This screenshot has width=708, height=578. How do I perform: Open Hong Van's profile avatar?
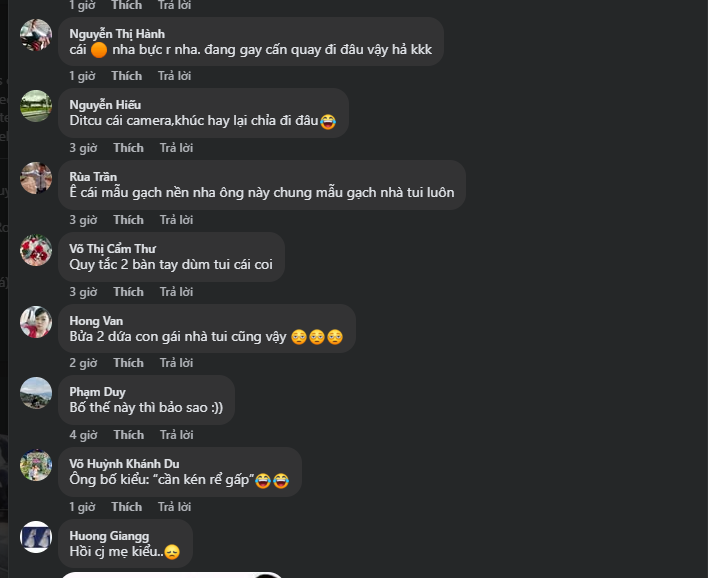pyautogui.click(x=36, y=322)
